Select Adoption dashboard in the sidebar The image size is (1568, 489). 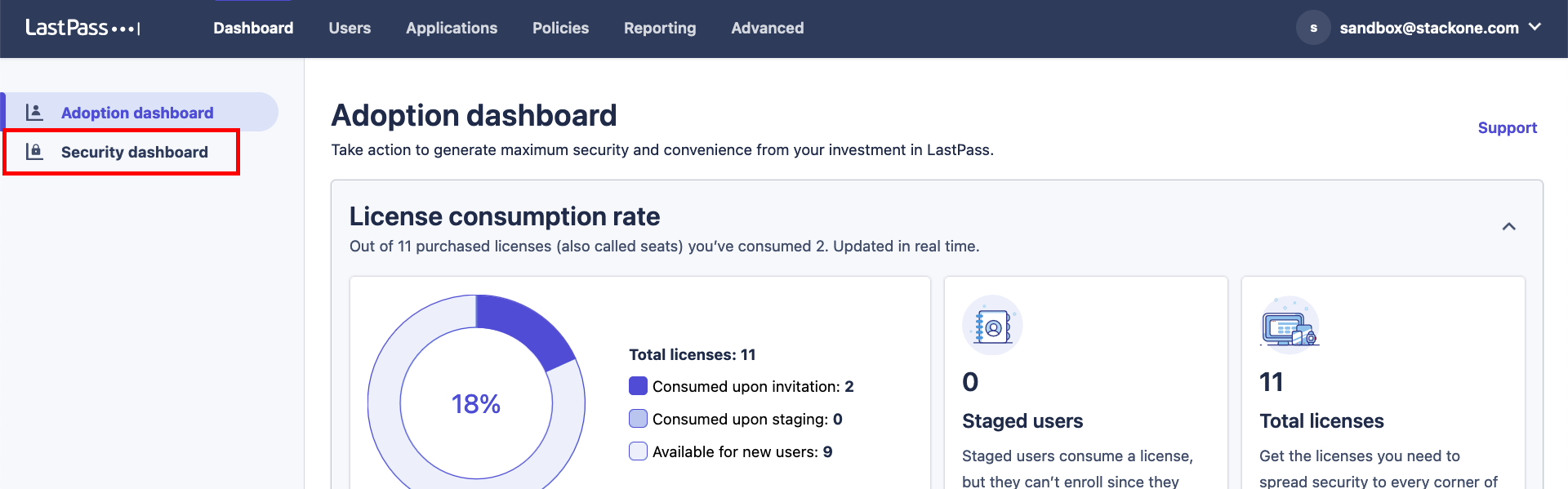139,112
